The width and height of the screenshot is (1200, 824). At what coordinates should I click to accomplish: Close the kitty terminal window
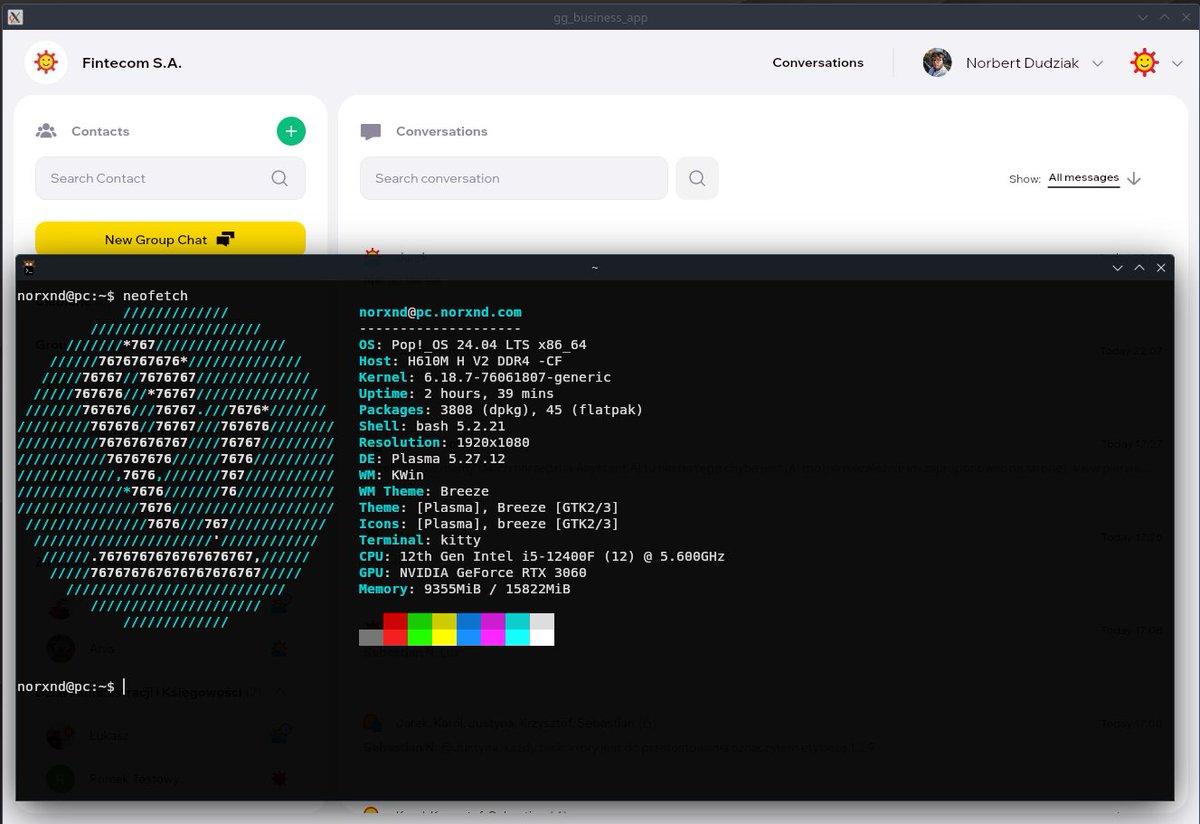click(x=1161, y=268)
